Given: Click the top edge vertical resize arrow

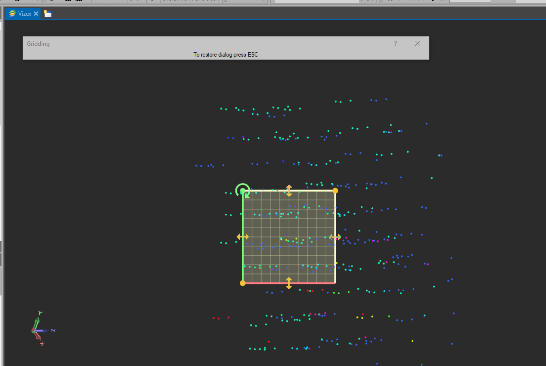Looking at the screenshot, I should point(289,190).
